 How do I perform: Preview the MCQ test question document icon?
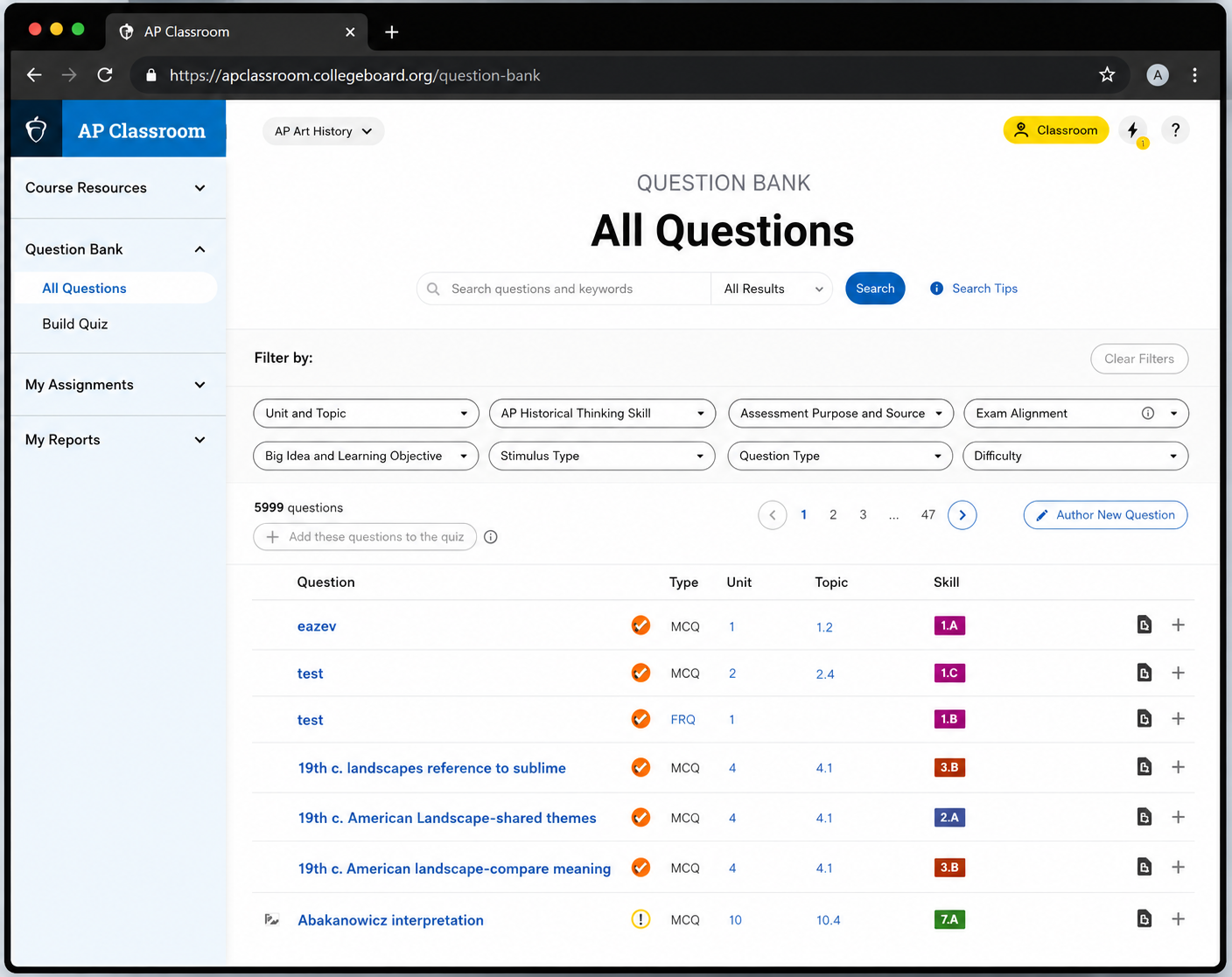click(x=1144, y=673)
